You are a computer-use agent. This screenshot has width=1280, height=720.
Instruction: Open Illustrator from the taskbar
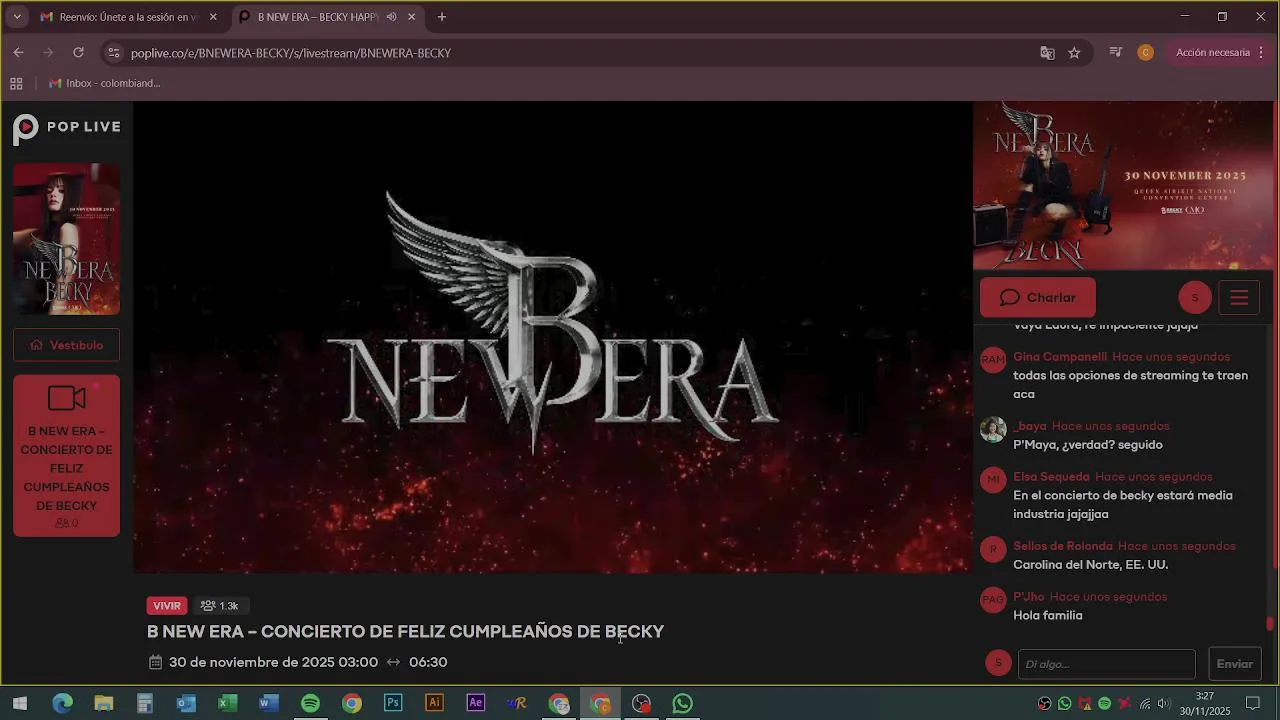pyautogui.click(x=434, y=704)
